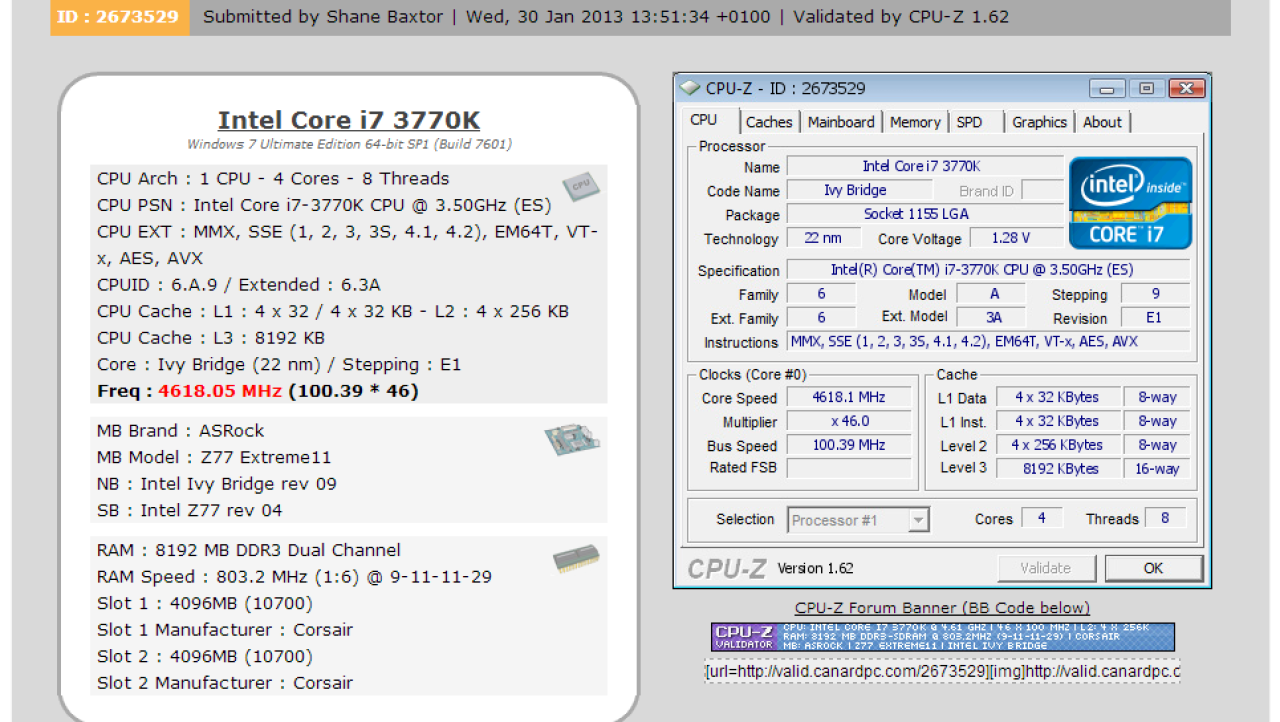Maximize the CPU-Z window
The height and width of the screenshot is (722, 1280).
[1146, 89]
